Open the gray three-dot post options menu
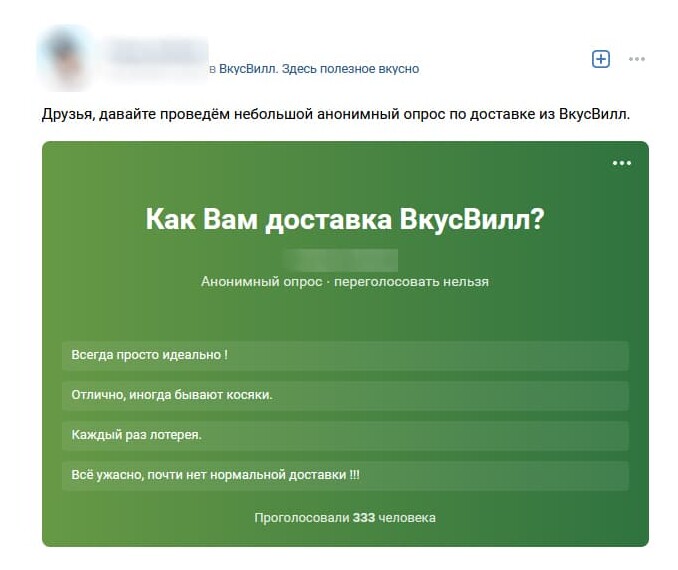The height and width of the screenshot is (570, 678). [636, 59]
